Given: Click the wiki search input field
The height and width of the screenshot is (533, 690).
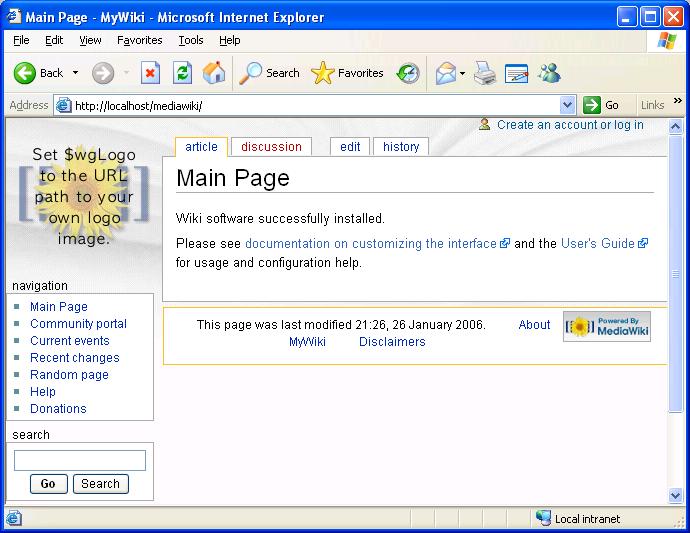Looking at the screenshot, I should point(80,460).
